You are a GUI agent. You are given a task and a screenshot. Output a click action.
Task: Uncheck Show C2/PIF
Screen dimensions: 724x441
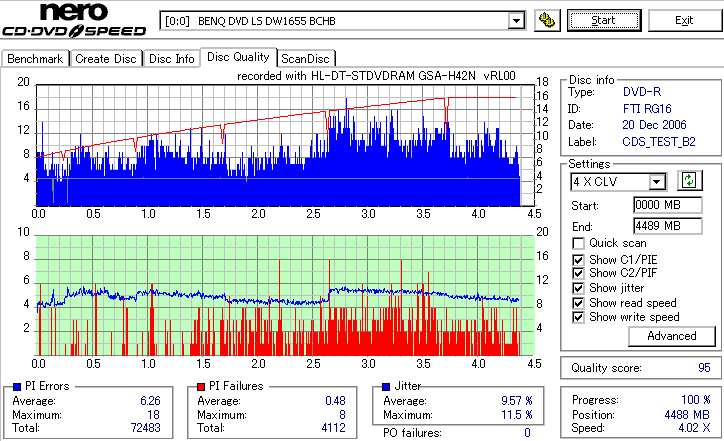click(578, 273)
